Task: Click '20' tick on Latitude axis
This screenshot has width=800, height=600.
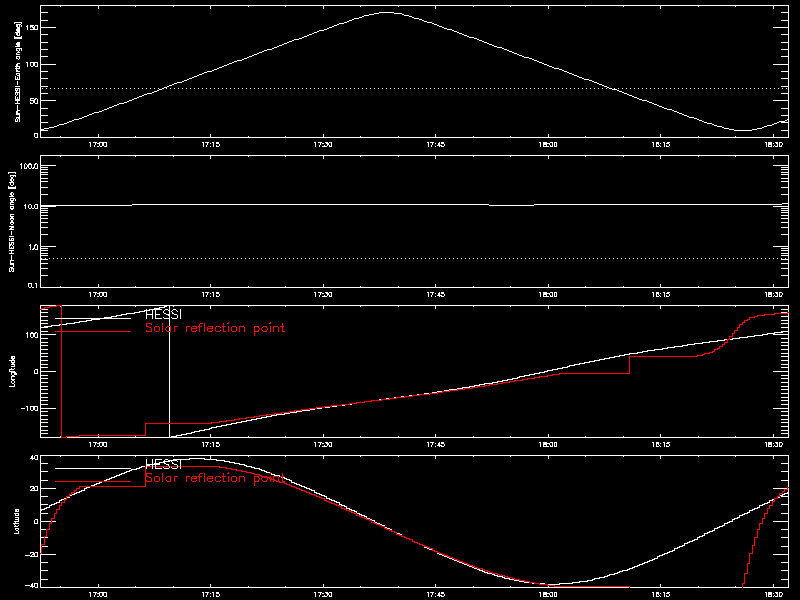Action: click(34, 489)
